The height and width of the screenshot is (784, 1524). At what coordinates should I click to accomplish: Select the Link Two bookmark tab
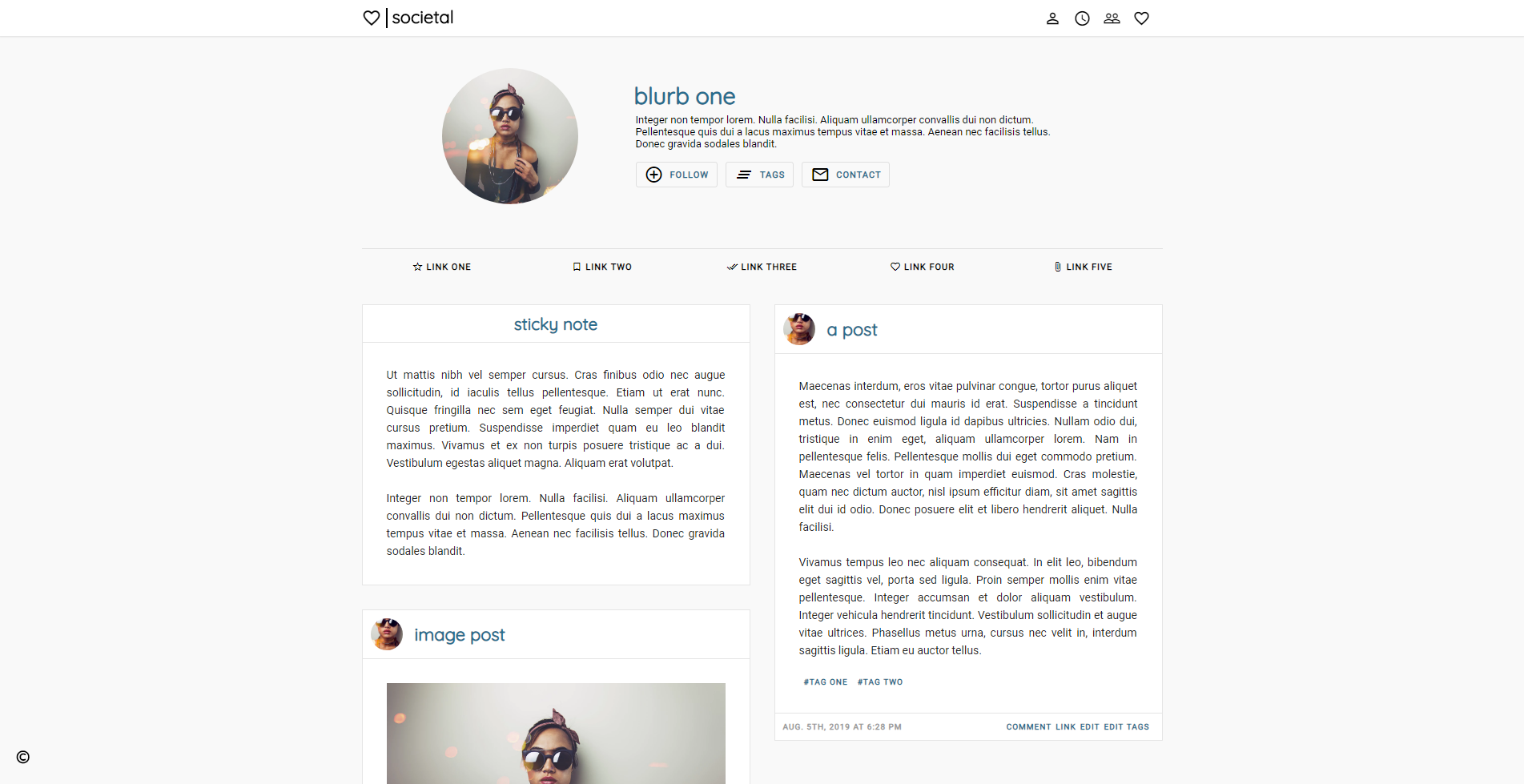(x=602, y=267)
